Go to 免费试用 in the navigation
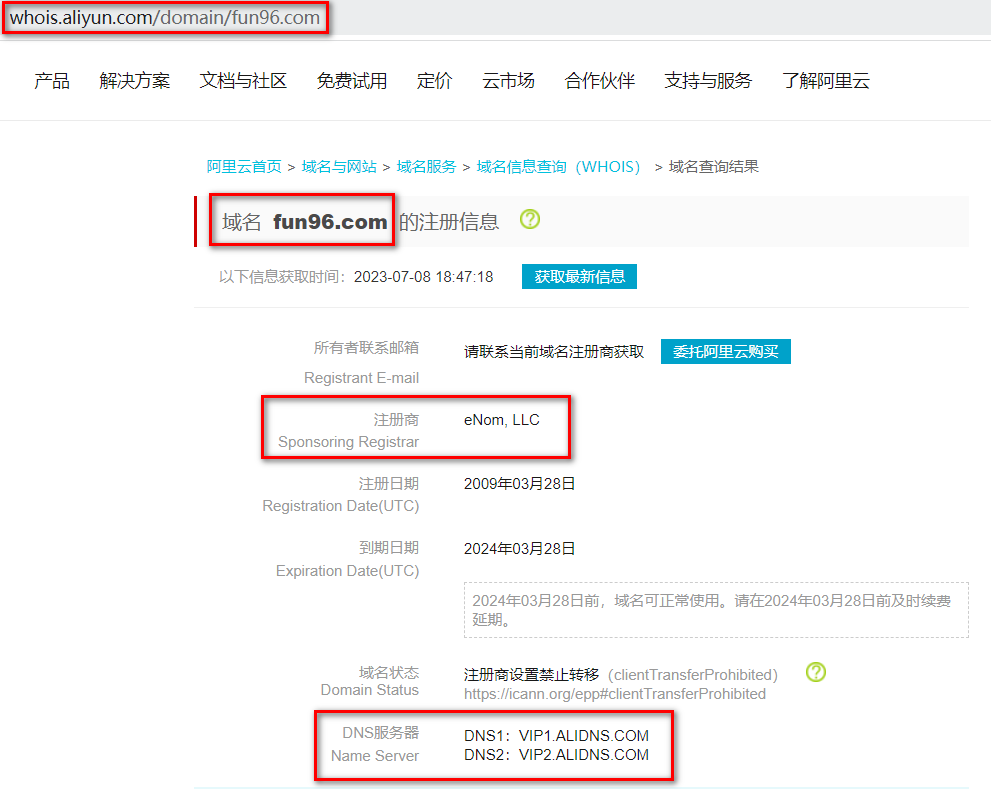991x789 pixels. pyautogui.click(x=352, y=81)
